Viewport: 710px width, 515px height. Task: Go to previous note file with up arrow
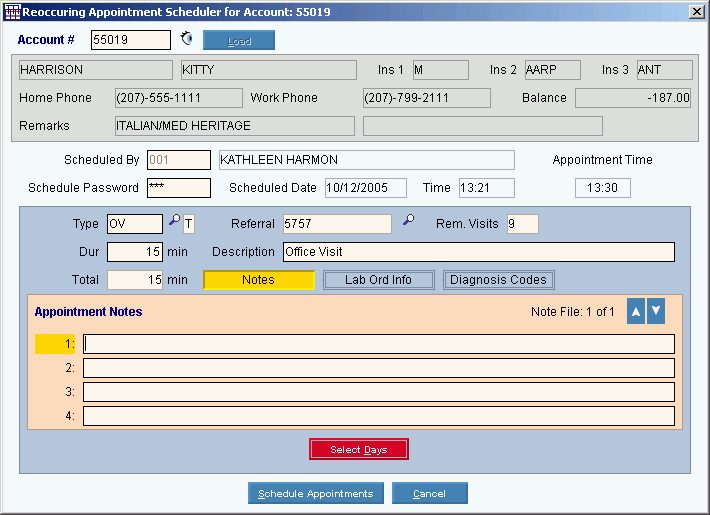pos(636,311)
